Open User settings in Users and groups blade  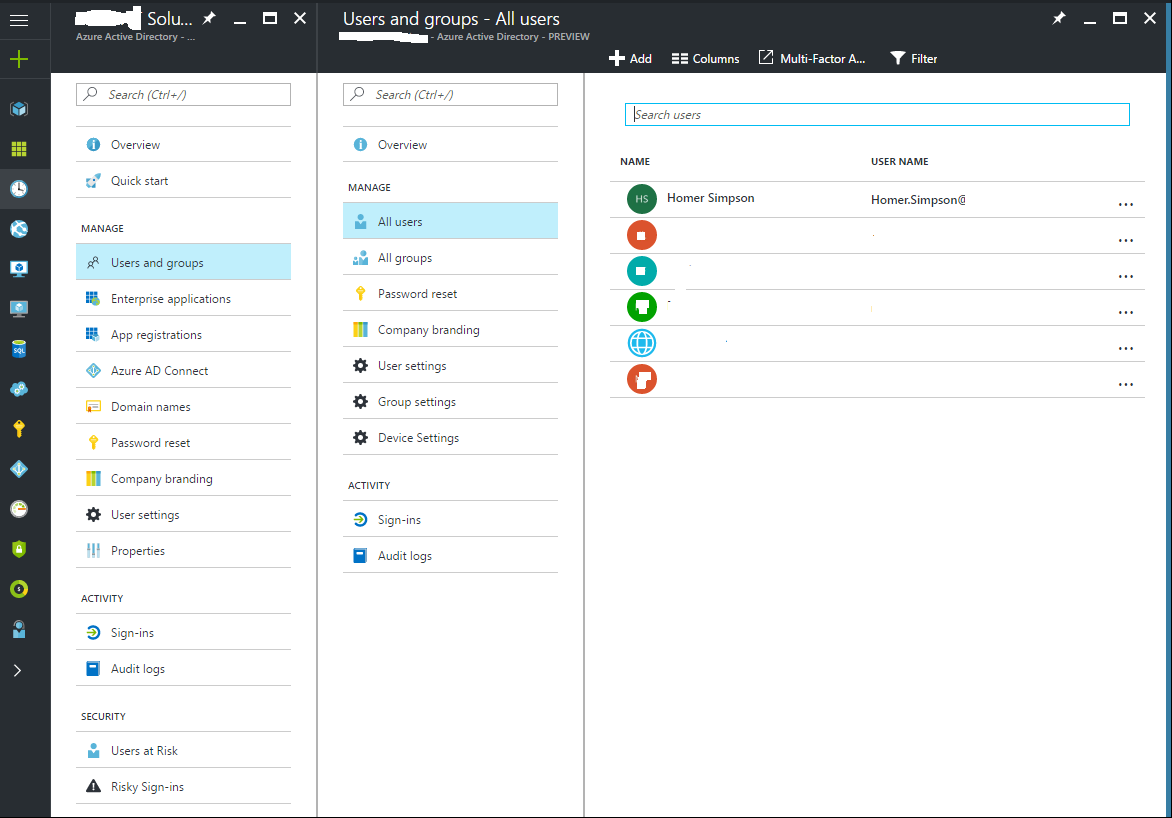(x=450, y=365)
